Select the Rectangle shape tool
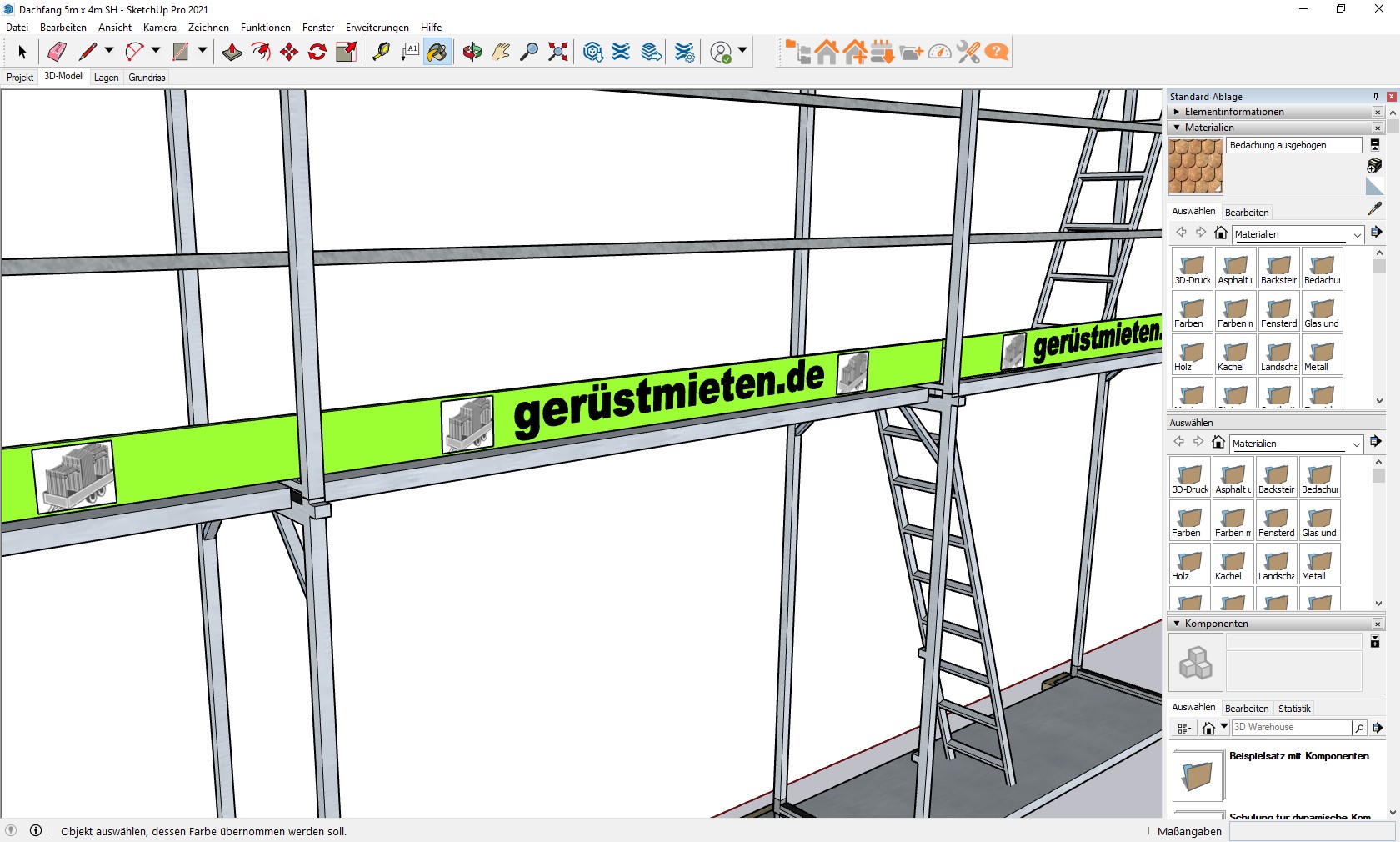 coord(181,52)
